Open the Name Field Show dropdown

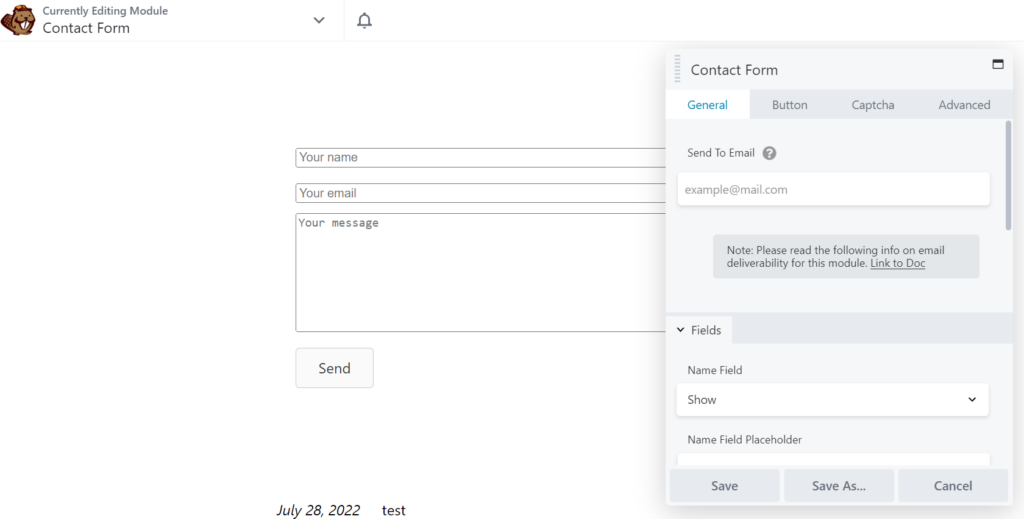[832, 400]
